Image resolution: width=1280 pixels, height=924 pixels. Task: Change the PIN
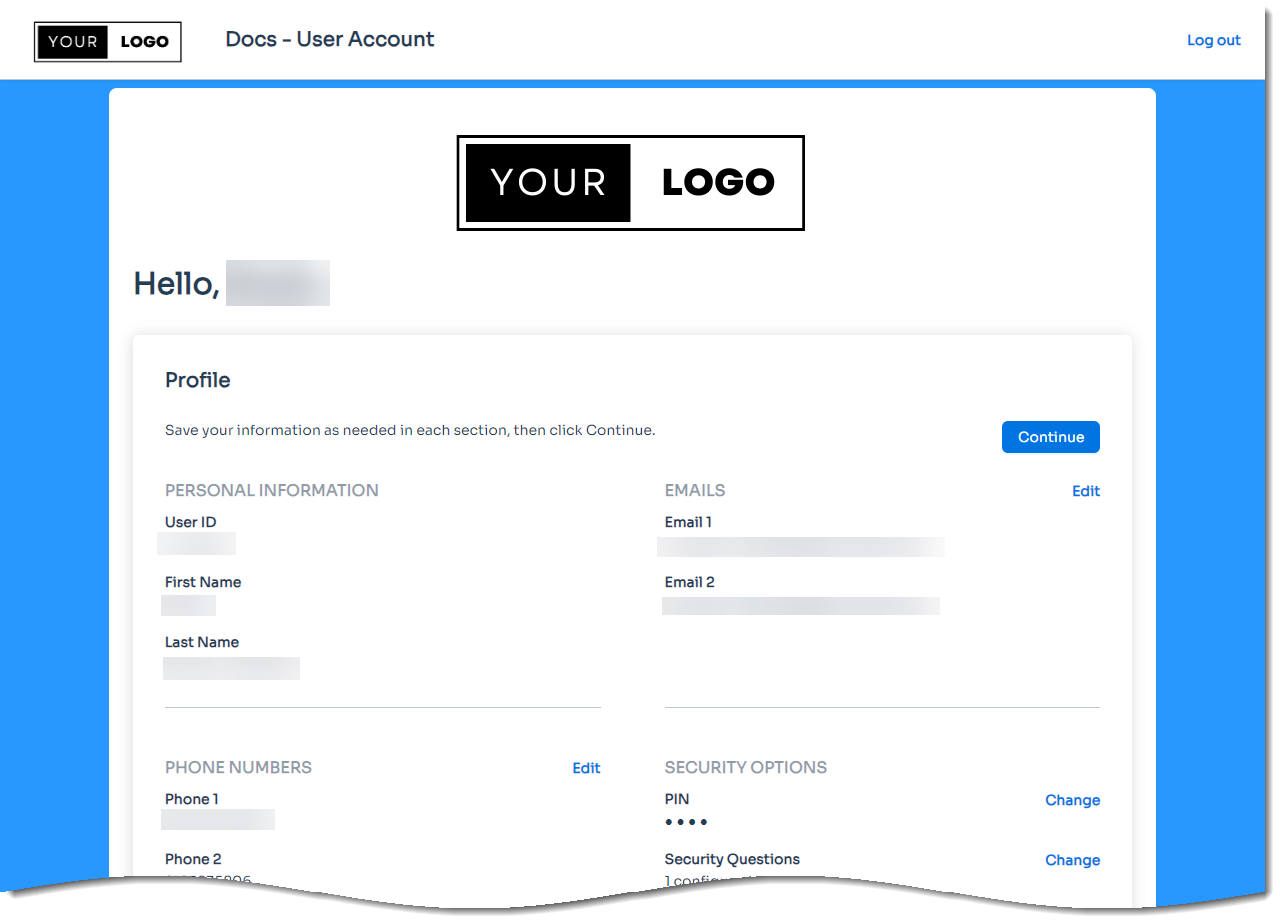(1072, 800)
